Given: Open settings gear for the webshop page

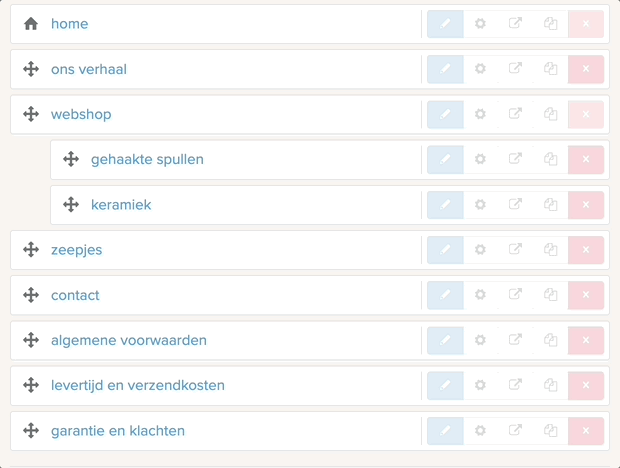Looking at the screenshot, I should tap(480, 114).
